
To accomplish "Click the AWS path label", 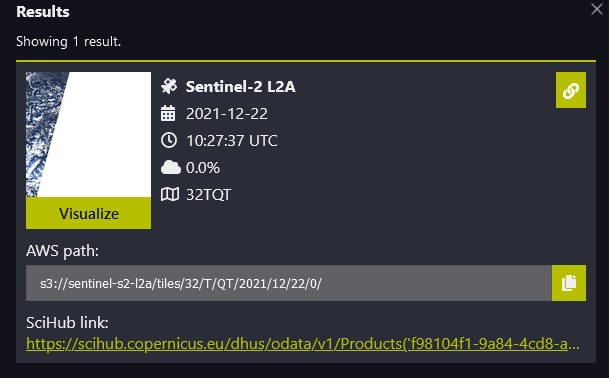I will point(62,251).
